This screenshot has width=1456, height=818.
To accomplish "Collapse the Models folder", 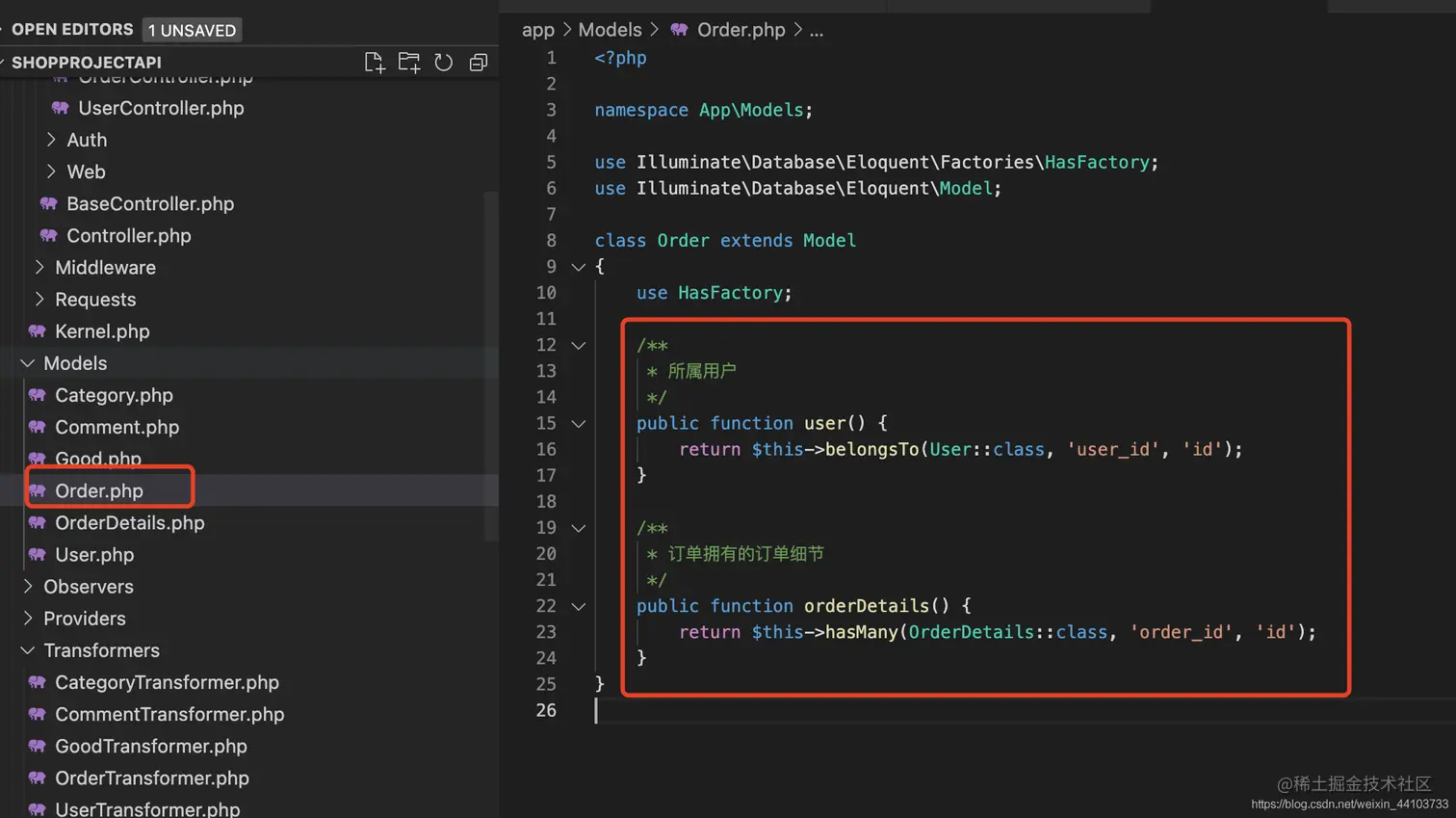I will pyautogui.click(x=75, y=362).
